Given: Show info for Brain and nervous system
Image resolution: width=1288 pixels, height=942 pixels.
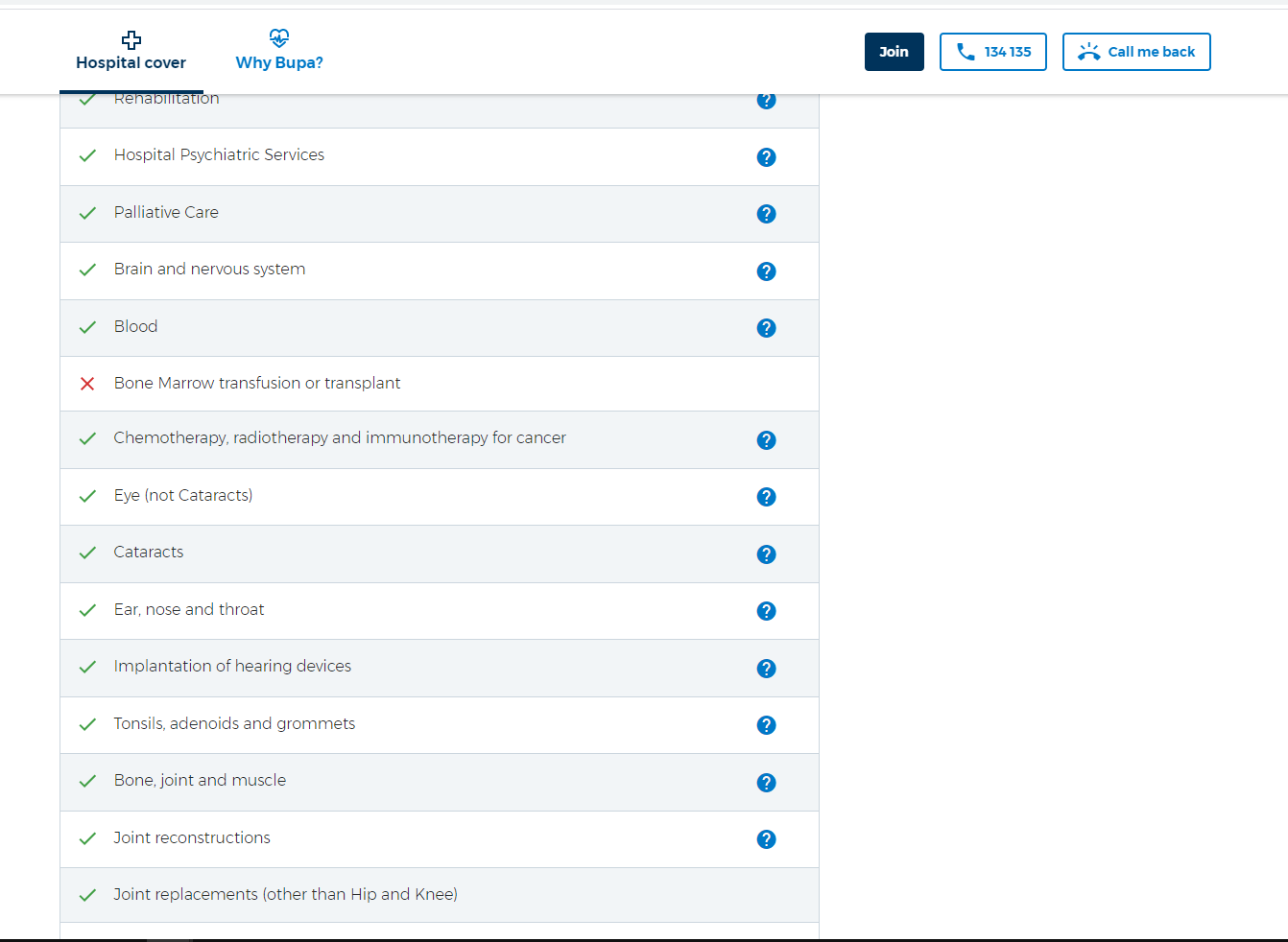Looking at the screenshot, I should pos(766,271).
